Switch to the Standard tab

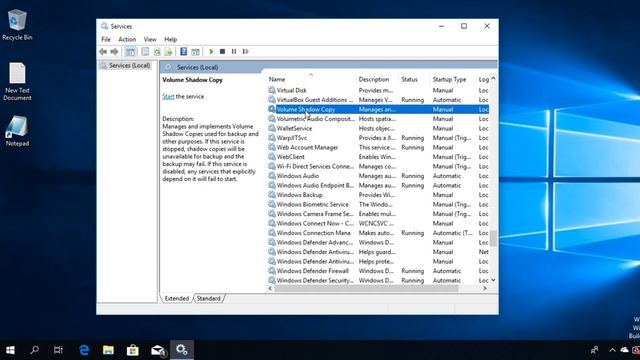[209, 298]
